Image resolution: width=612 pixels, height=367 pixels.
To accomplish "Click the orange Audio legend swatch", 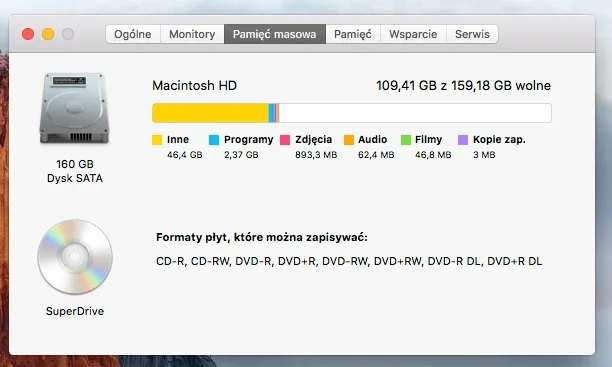I will click(349, 140).
